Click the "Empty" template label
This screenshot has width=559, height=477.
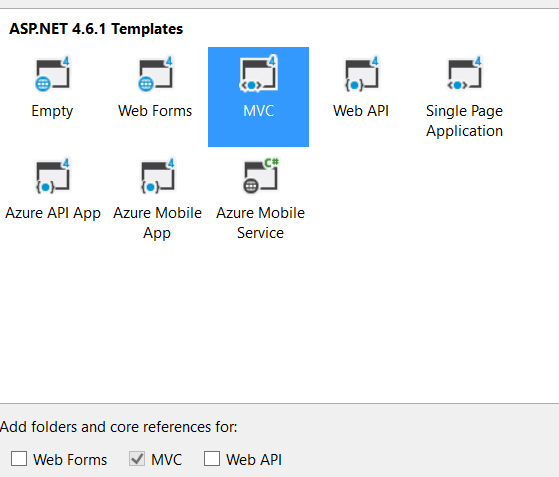click(x=52, y=111)
